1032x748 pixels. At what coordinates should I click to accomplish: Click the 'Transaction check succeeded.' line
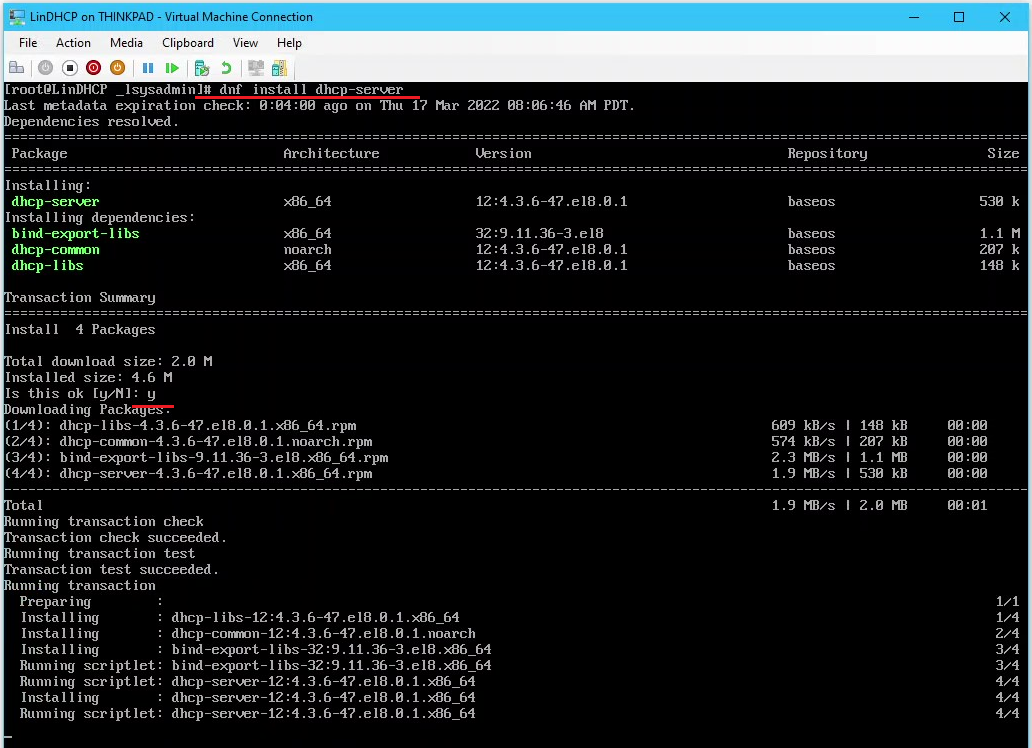pyautogui.click(x=115, y=538)
